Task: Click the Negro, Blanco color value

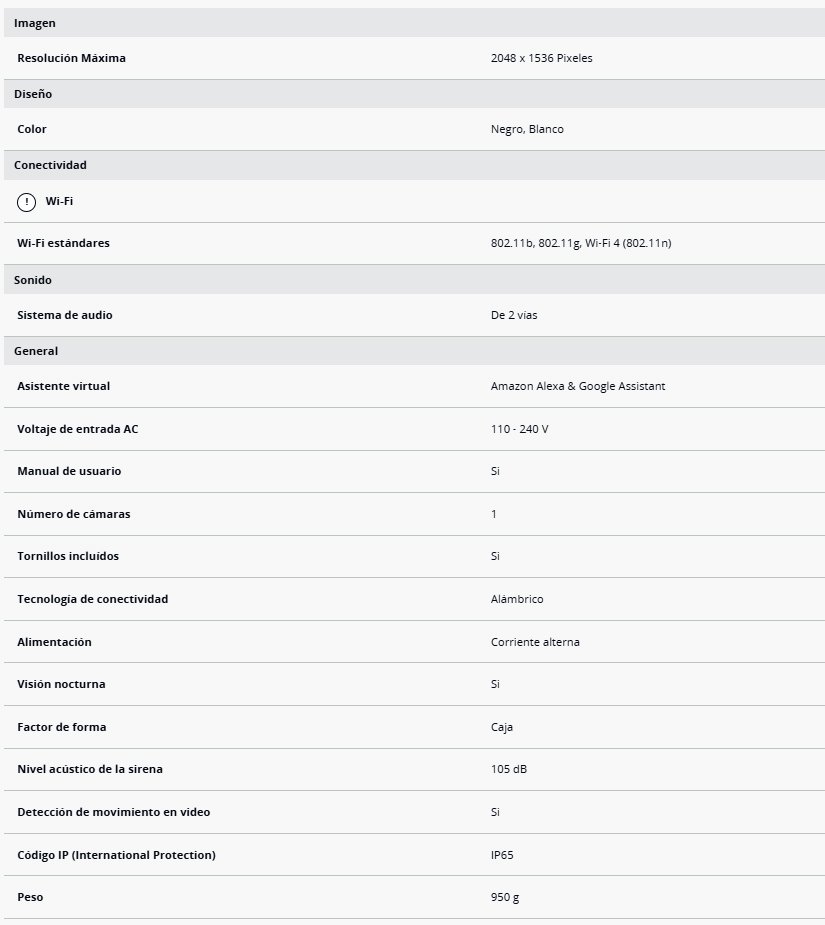Action: pyautogui.click(x=527, y=129)
